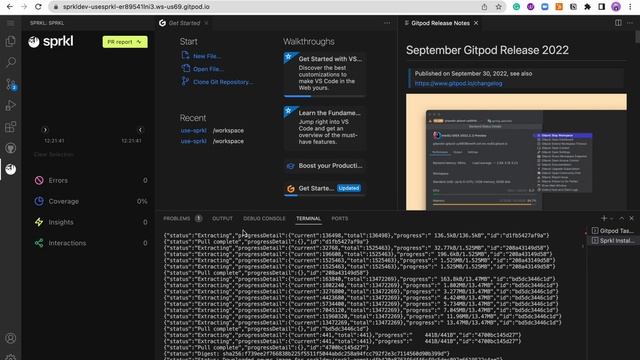Viewport: 640px width, 360px height.
Task: Maximize the panel with chevron up
Action: (x=622, y=218)
